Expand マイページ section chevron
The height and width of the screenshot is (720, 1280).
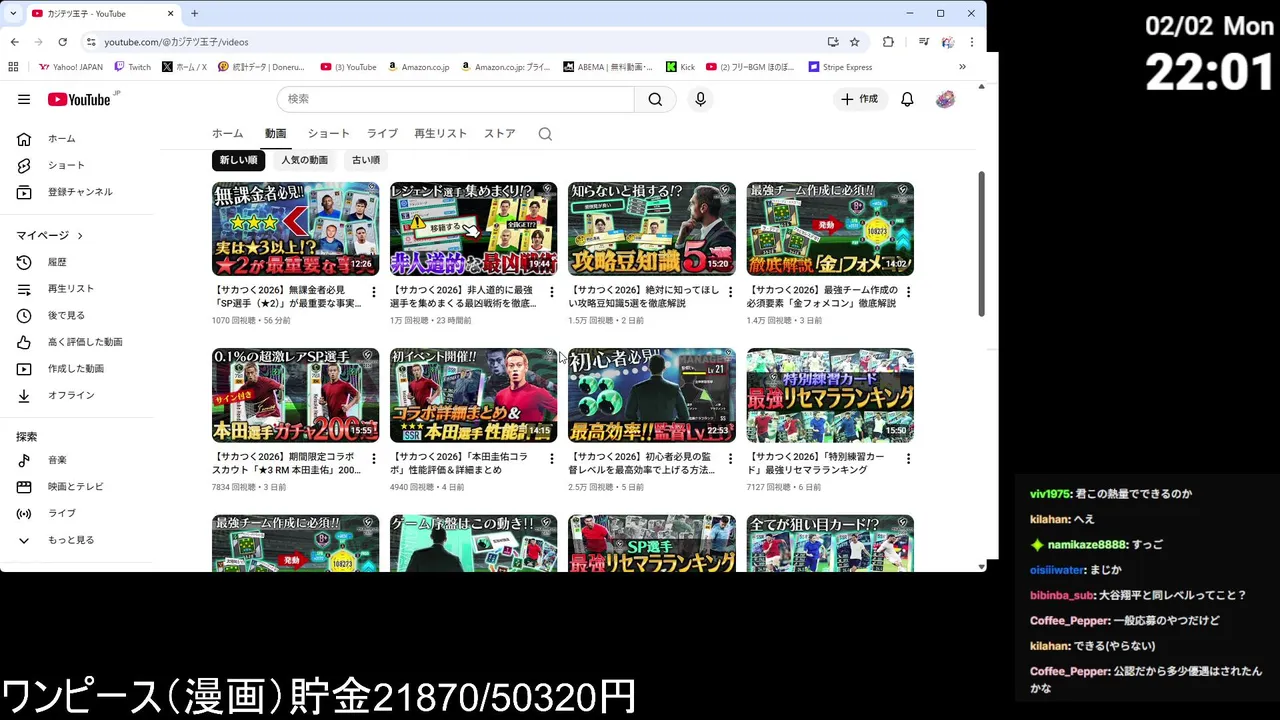coord(80,236)
